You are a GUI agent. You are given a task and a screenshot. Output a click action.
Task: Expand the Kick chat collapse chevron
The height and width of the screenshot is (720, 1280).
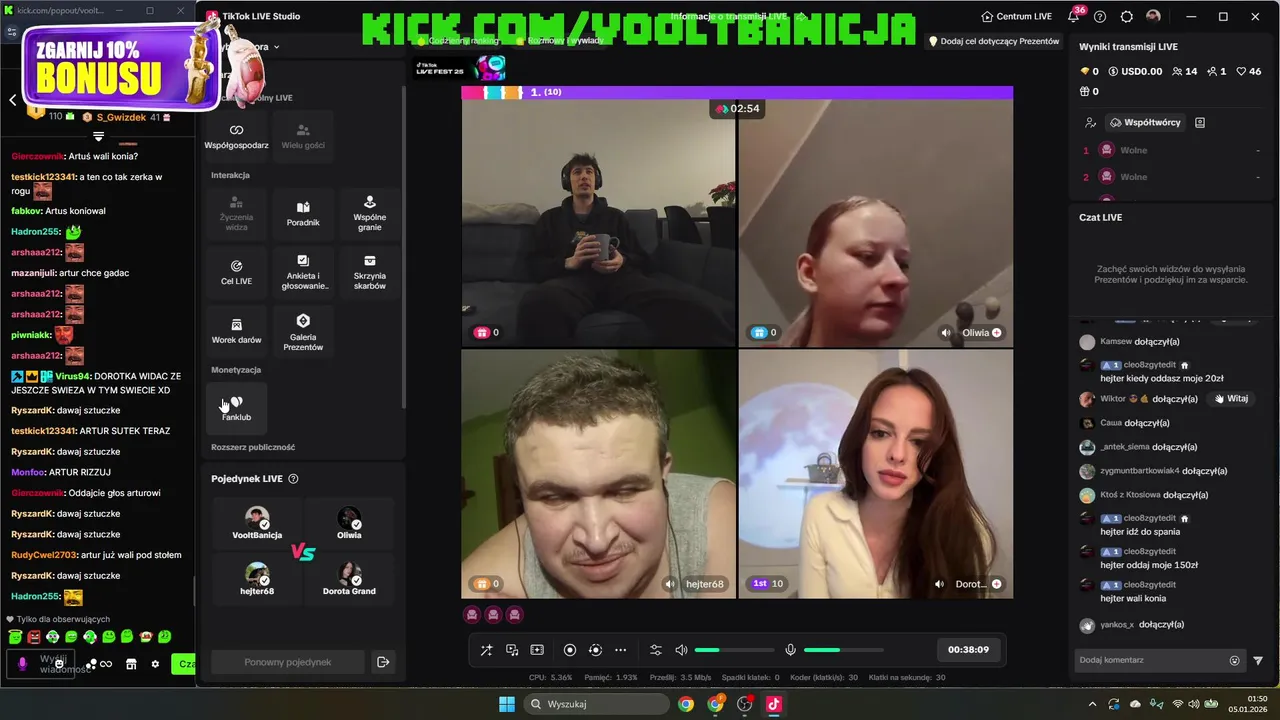pos(98,137)
